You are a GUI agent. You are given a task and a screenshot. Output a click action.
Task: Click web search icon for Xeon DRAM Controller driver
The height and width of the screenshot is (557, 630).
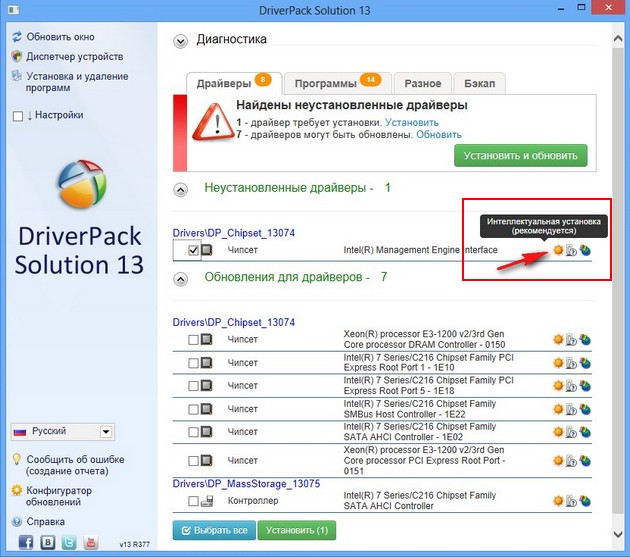tap(584, 339)
